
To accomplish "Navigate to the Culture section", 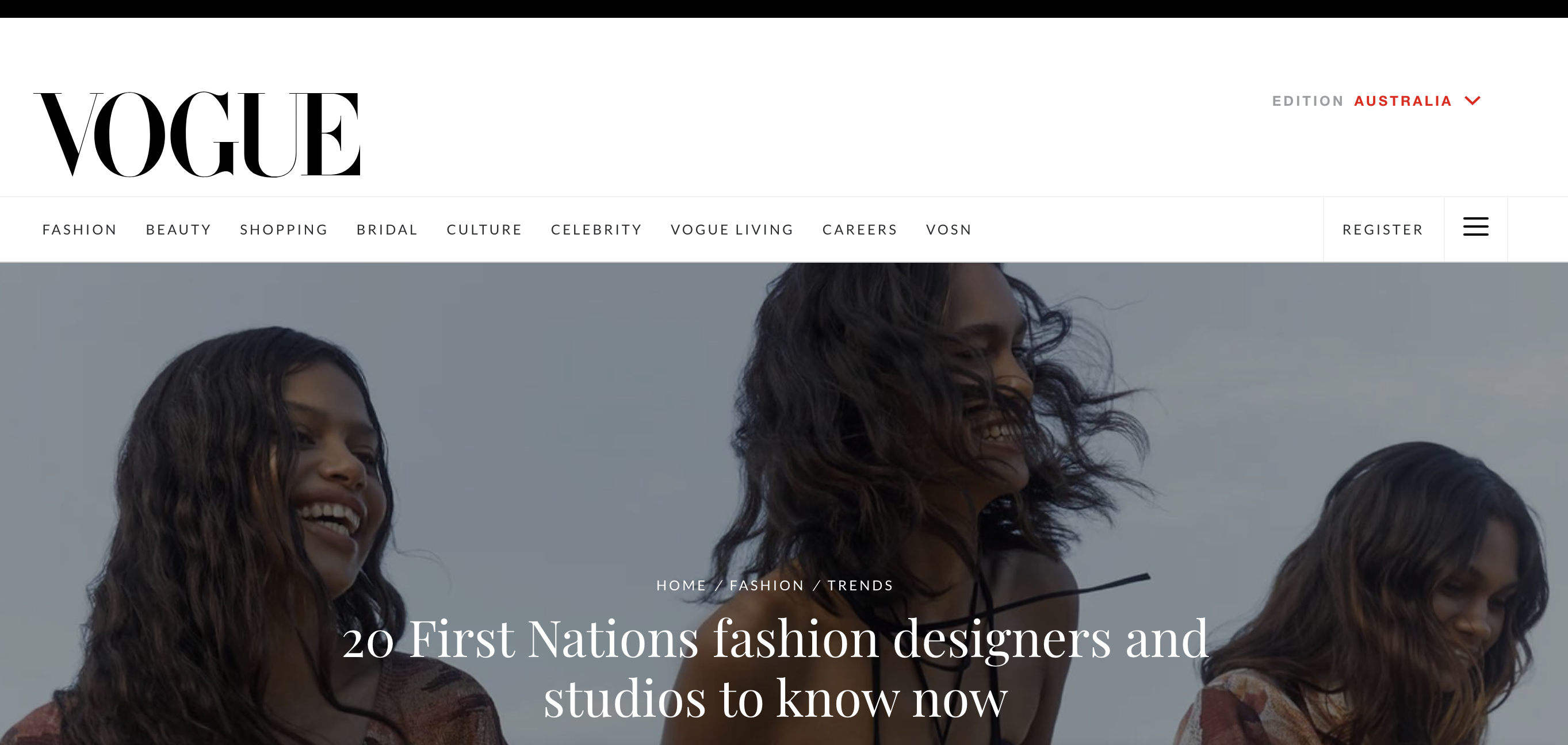I will (484, 230).
